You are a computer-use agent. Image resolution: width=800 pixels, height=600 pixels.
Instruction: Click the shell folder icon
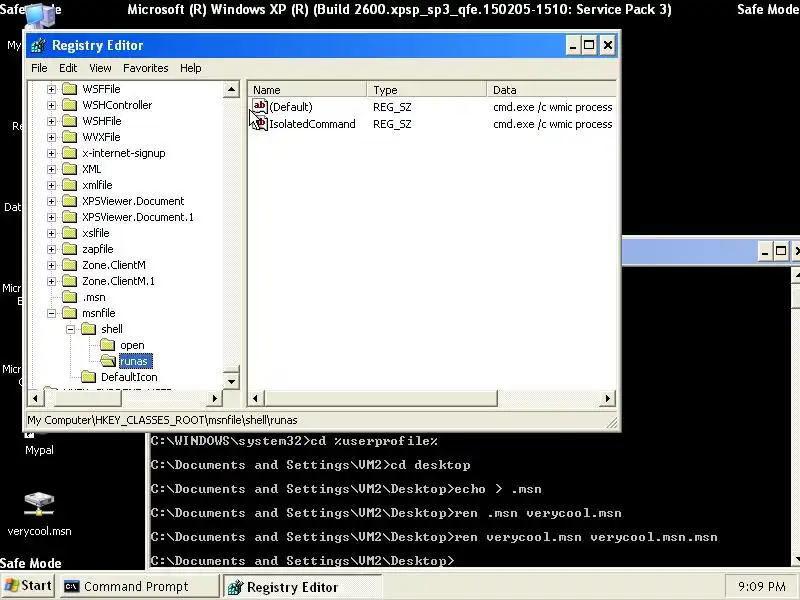point(88,329)
